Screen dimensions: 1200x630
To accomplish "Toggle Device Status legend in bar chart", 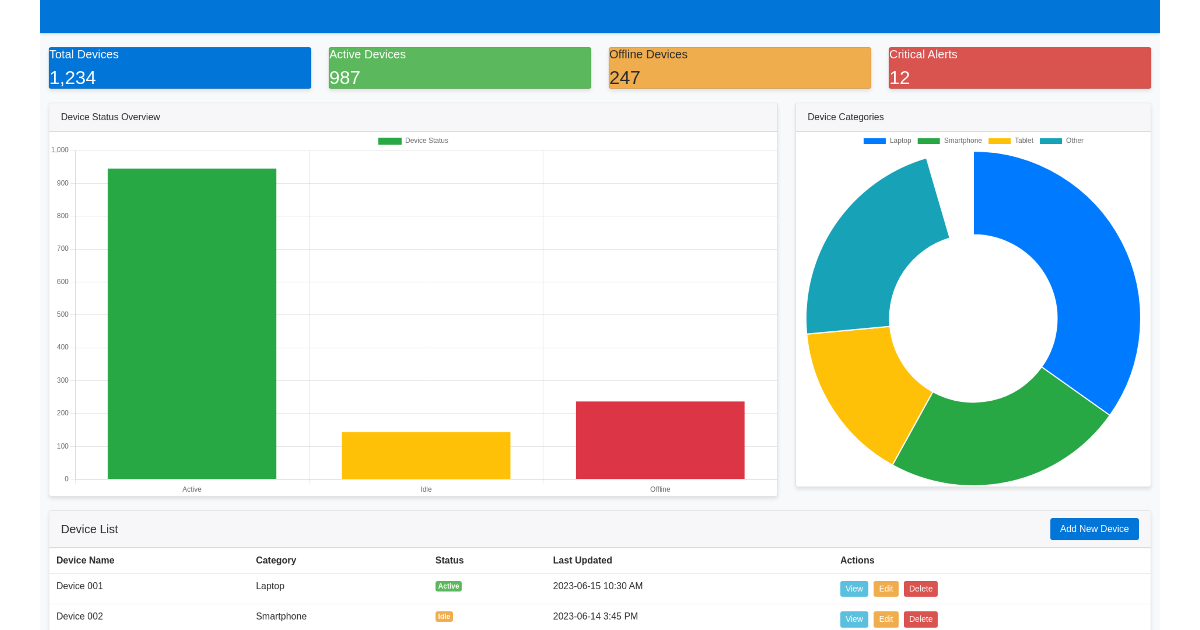I will (413, 141).
